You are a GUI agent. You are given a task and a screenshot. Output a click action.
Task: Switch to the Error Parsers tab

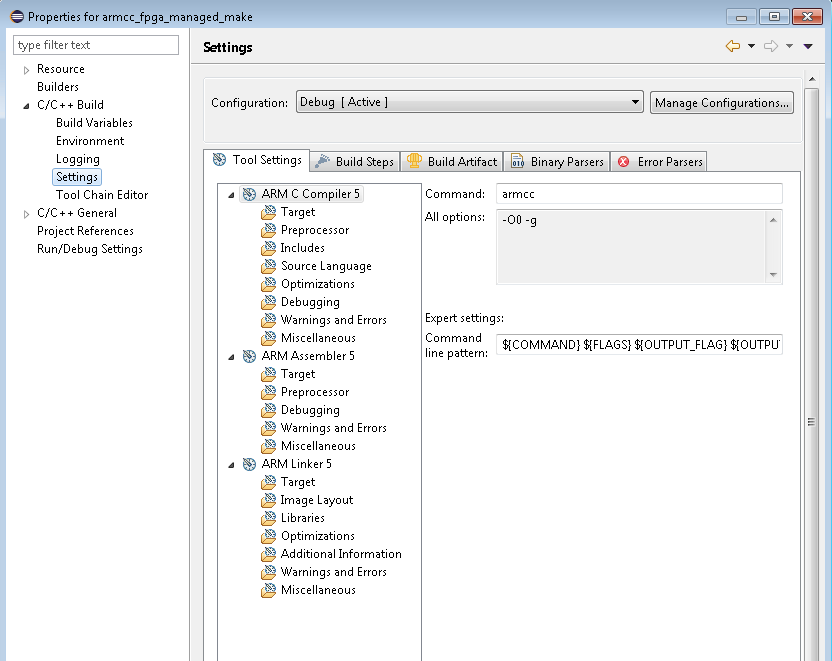pyautogui.click(x=660, y=162)
